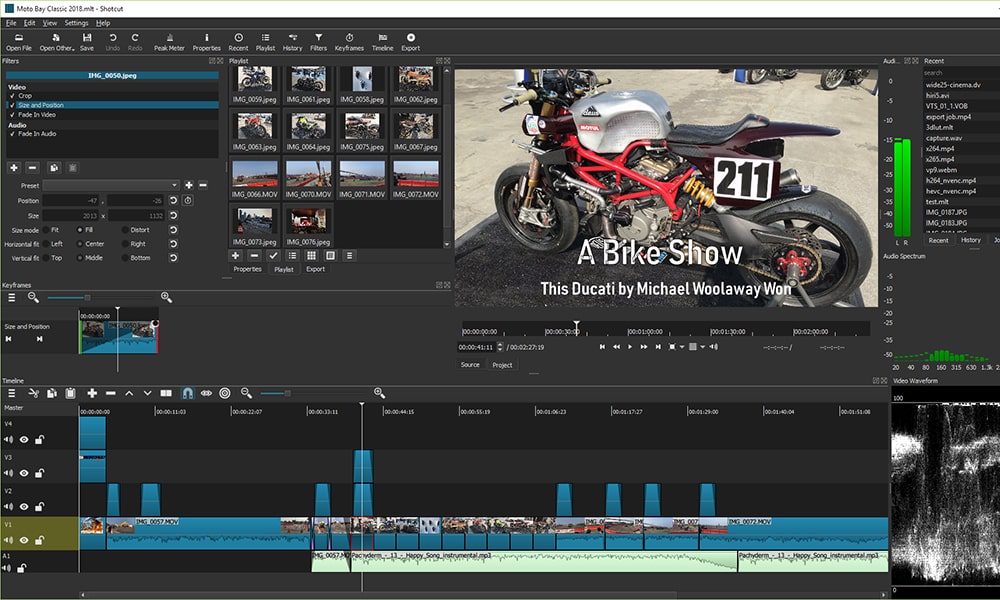Screen dimensions: 1000x600
Task: Click the timeline Ripple Delete minus icon
Action: (x=110, y=393)
